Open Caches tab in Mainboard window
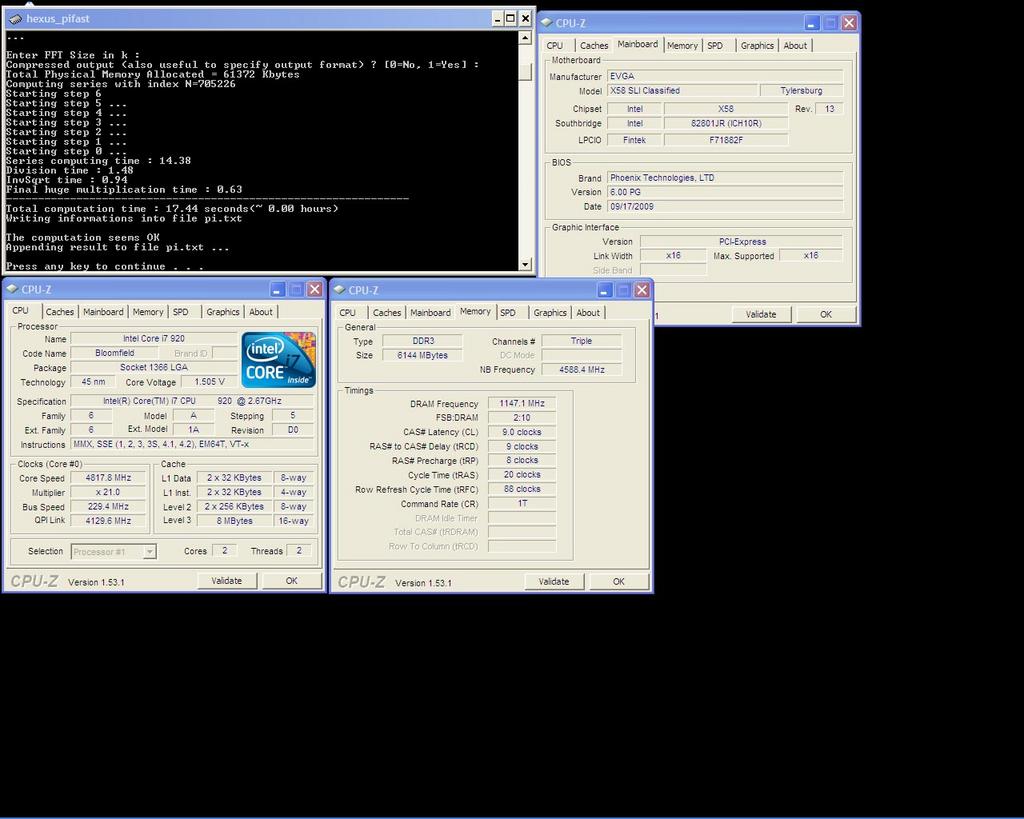The width and height of the screenshot is (1024, 819). 594,46
